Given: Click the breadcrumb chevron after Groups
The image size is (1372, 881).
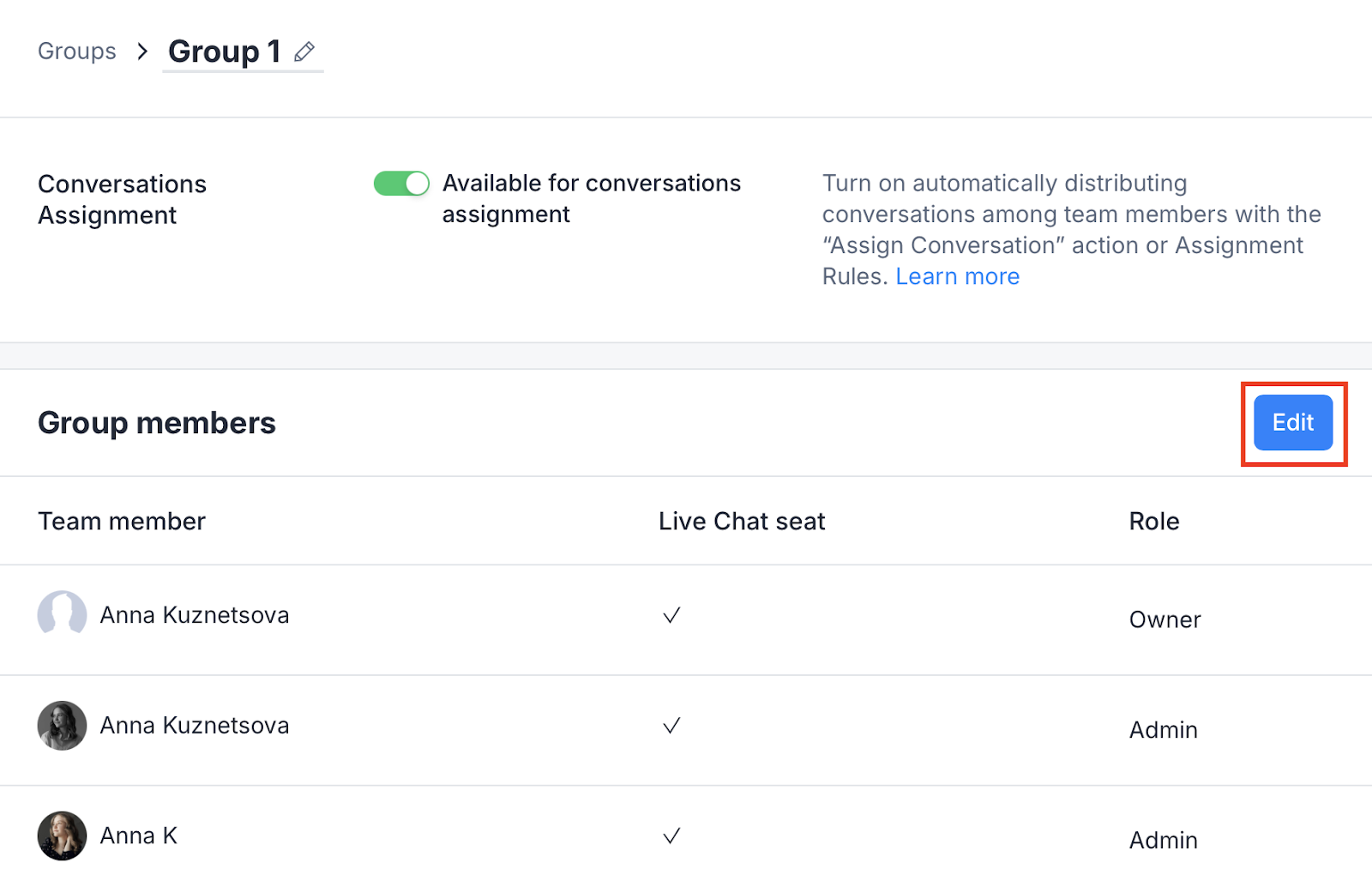Looking at the screenshot, I should tap(142, 51).
